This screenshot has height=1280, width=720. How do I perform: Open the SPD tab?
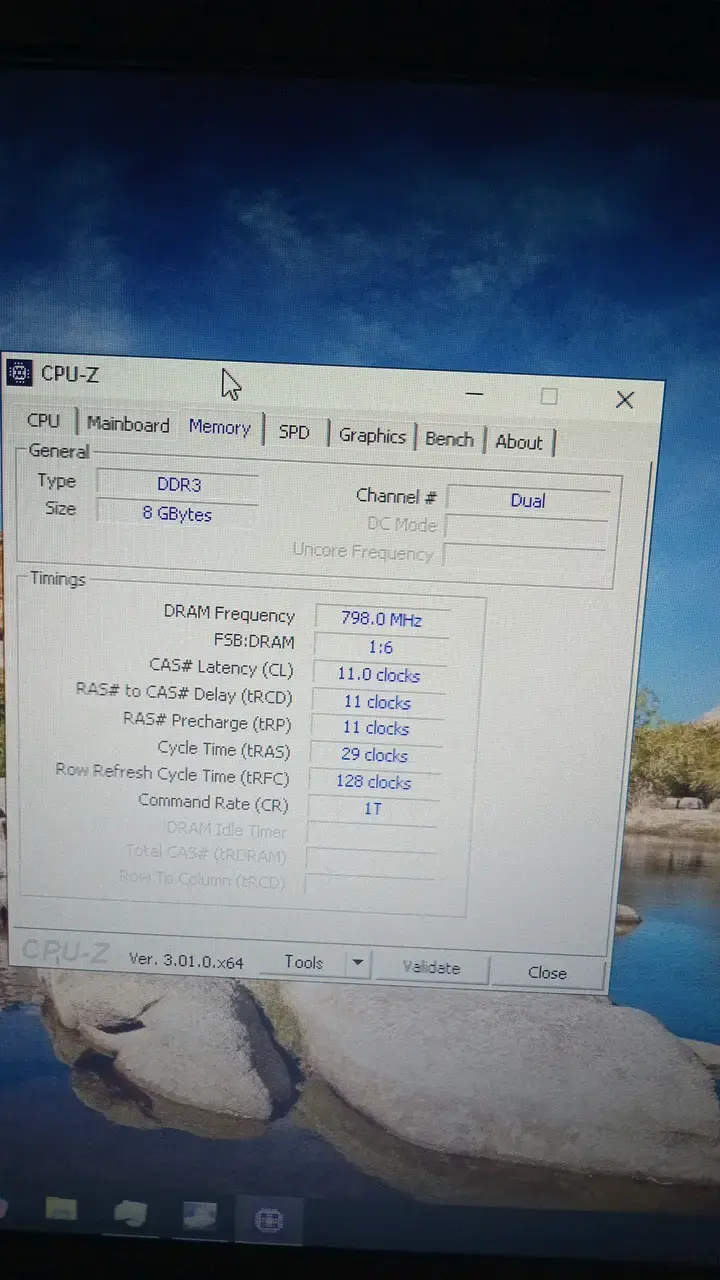[294, 432]
